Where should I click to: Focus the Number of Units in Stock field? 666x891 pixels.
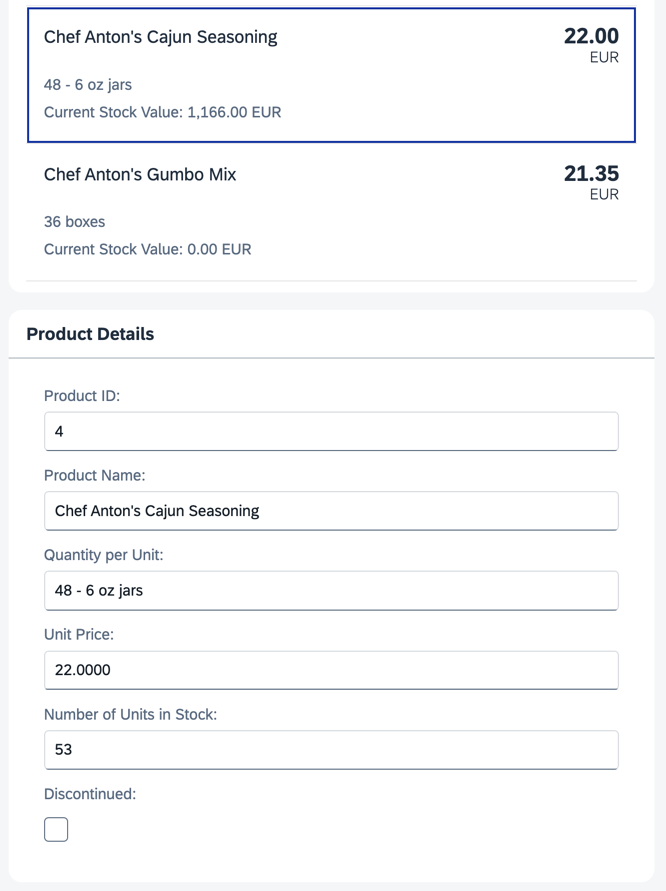point(331,750)
